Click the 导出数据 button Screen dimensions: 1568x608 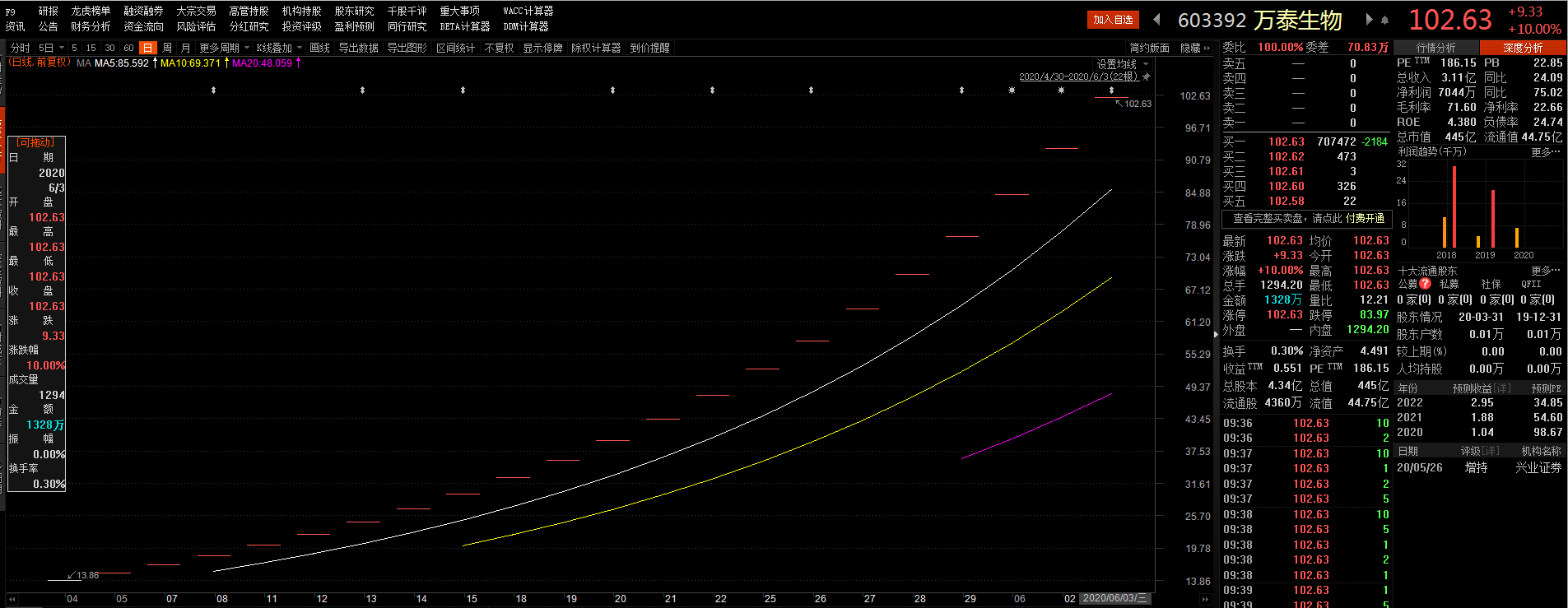(358, 48)
